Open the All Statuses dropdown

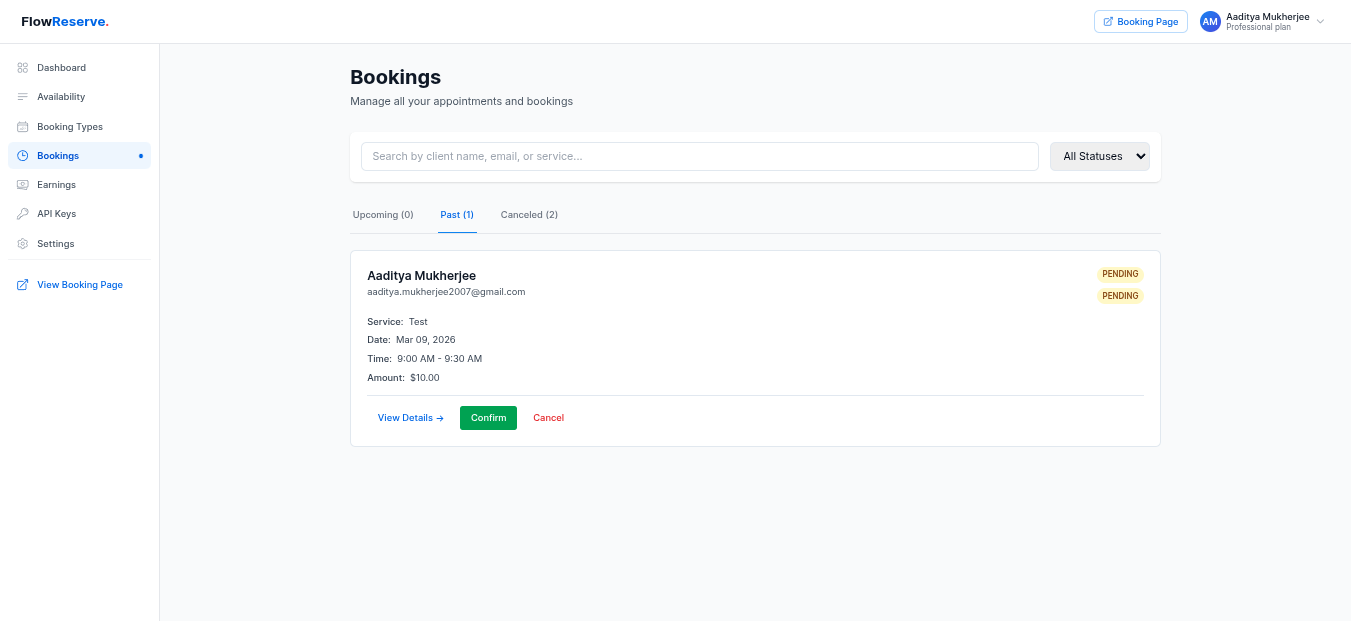(x=1099, y=156)
